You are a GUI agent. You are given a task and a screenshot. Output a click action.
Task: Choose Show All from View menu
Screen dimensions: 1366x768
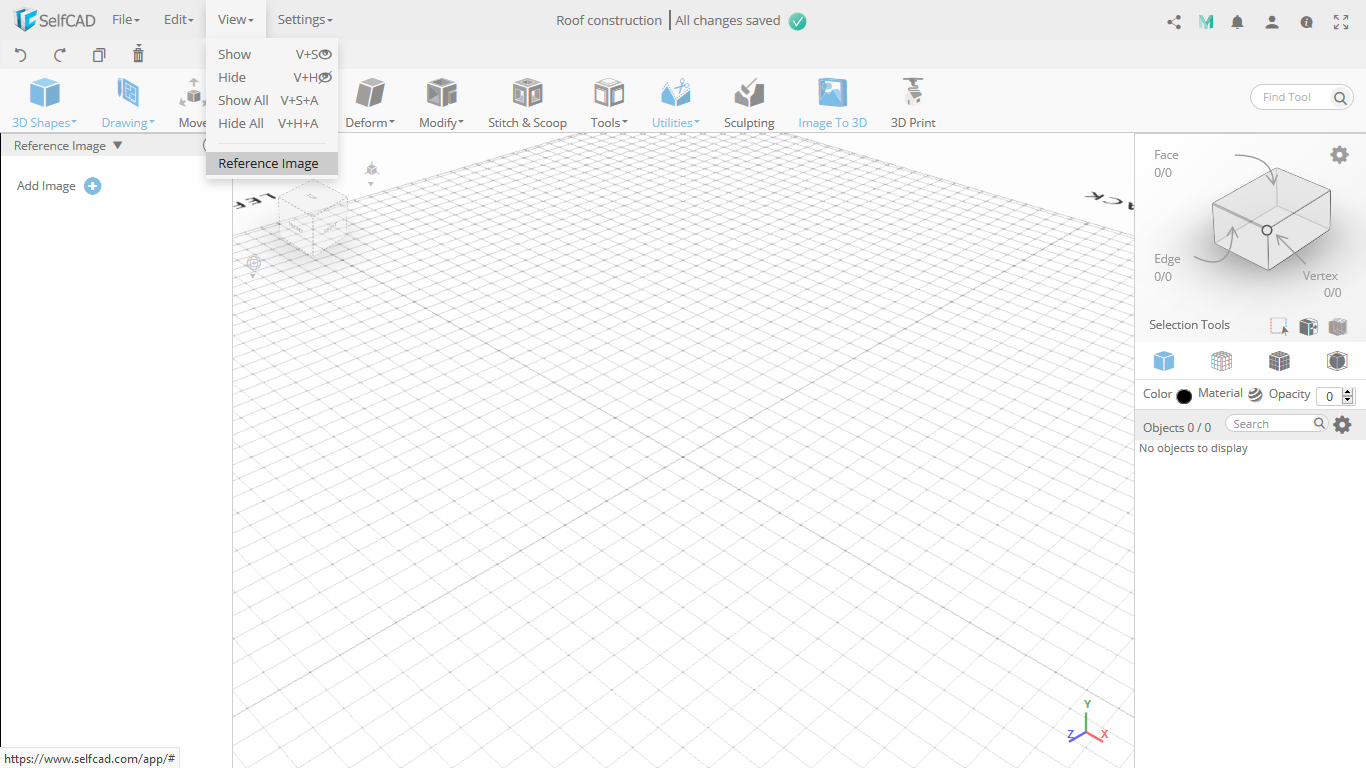pos(272,100)
